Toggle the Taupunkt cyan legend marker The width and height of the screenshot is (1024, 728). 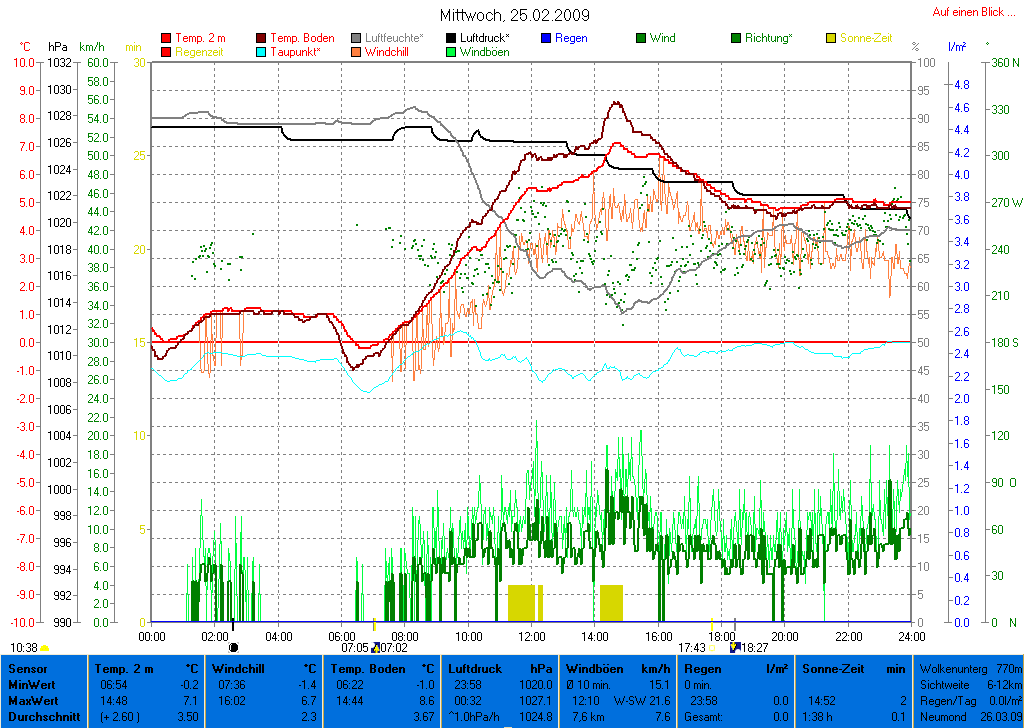click(262, 52)
